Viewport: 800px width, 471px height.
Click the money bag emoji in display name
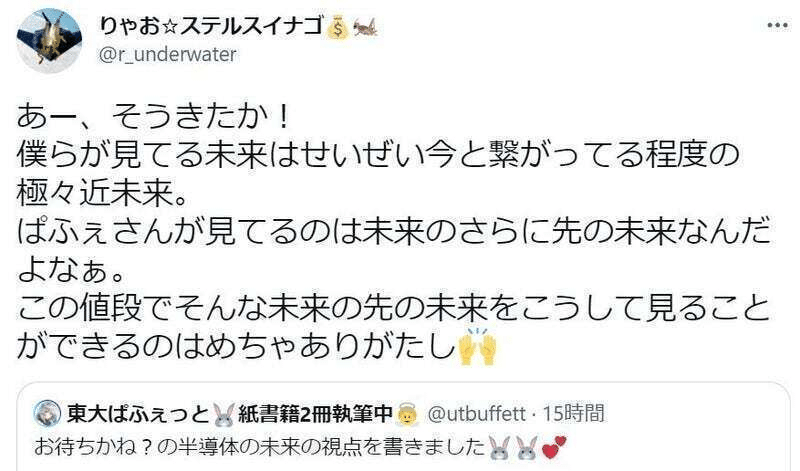(336, 28)
